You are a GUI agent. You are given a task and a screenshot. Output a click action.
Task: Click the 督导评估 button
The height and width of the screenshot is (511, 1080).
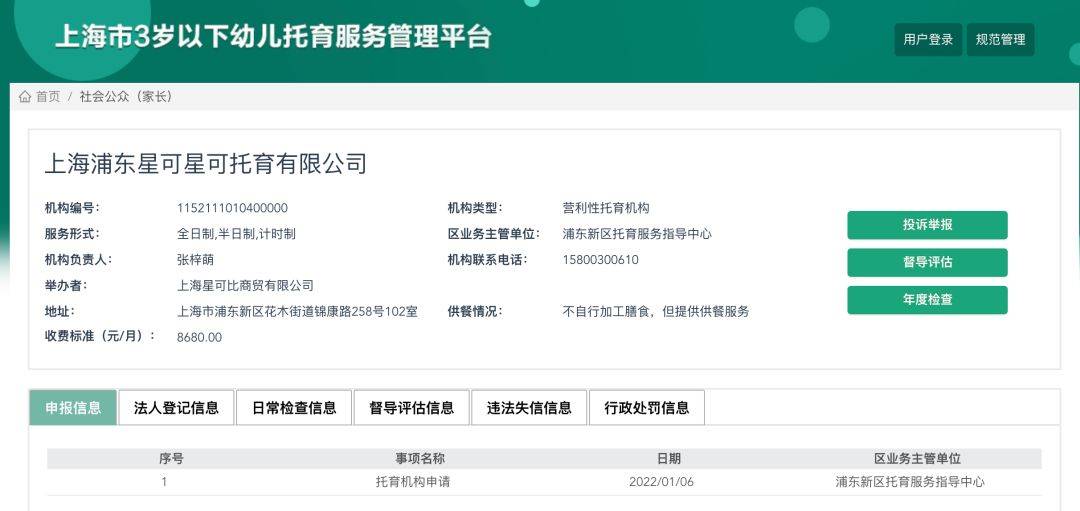click(927, 262)
